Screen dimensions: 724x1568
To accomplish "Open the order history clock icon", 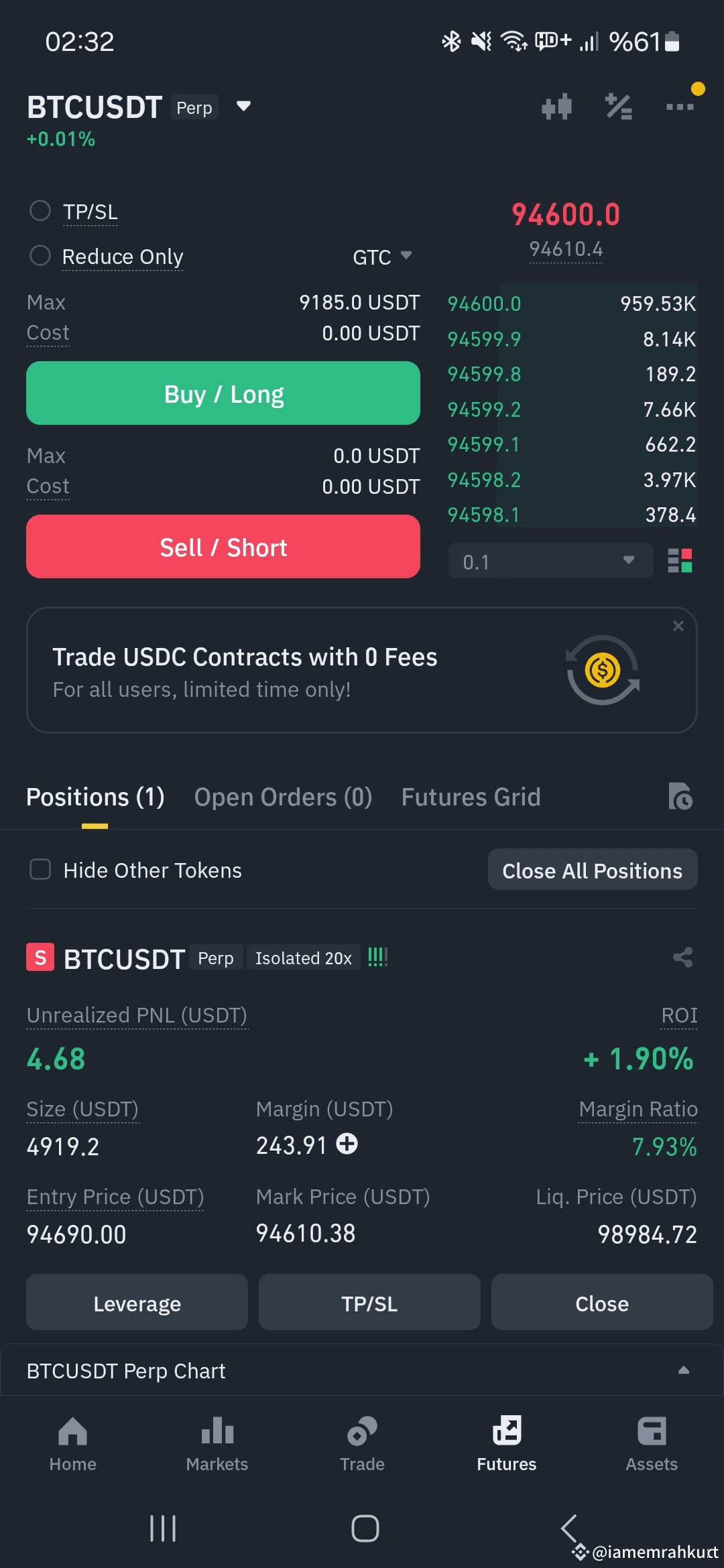I will pyautogui.click(x=680, y=796).
